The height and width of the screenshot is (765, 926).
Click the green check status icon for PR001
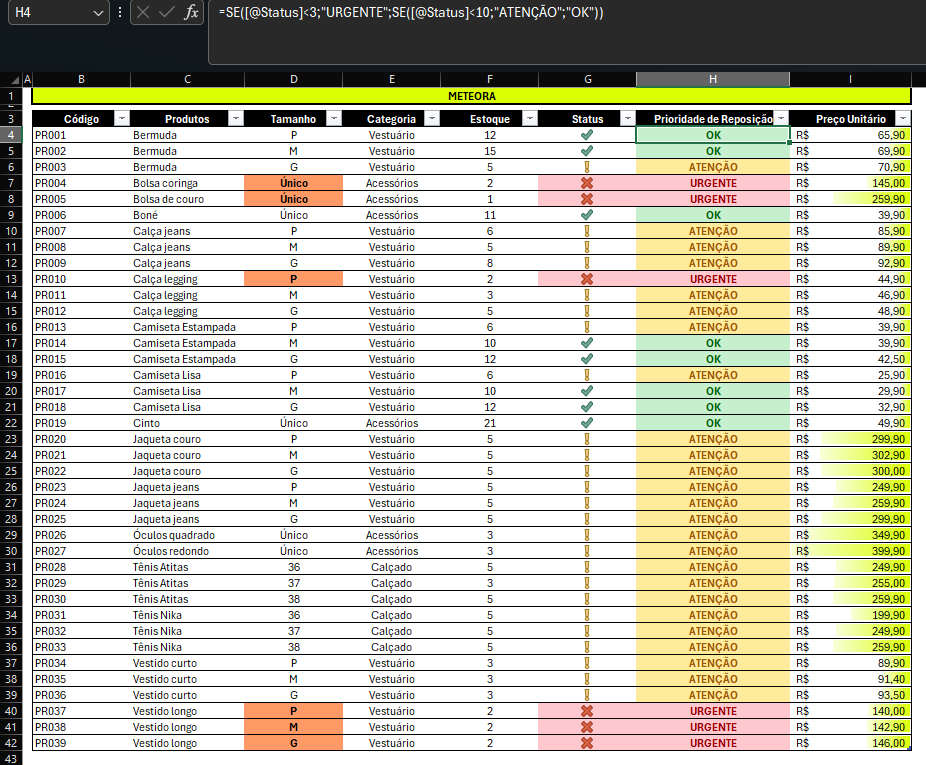587,135
